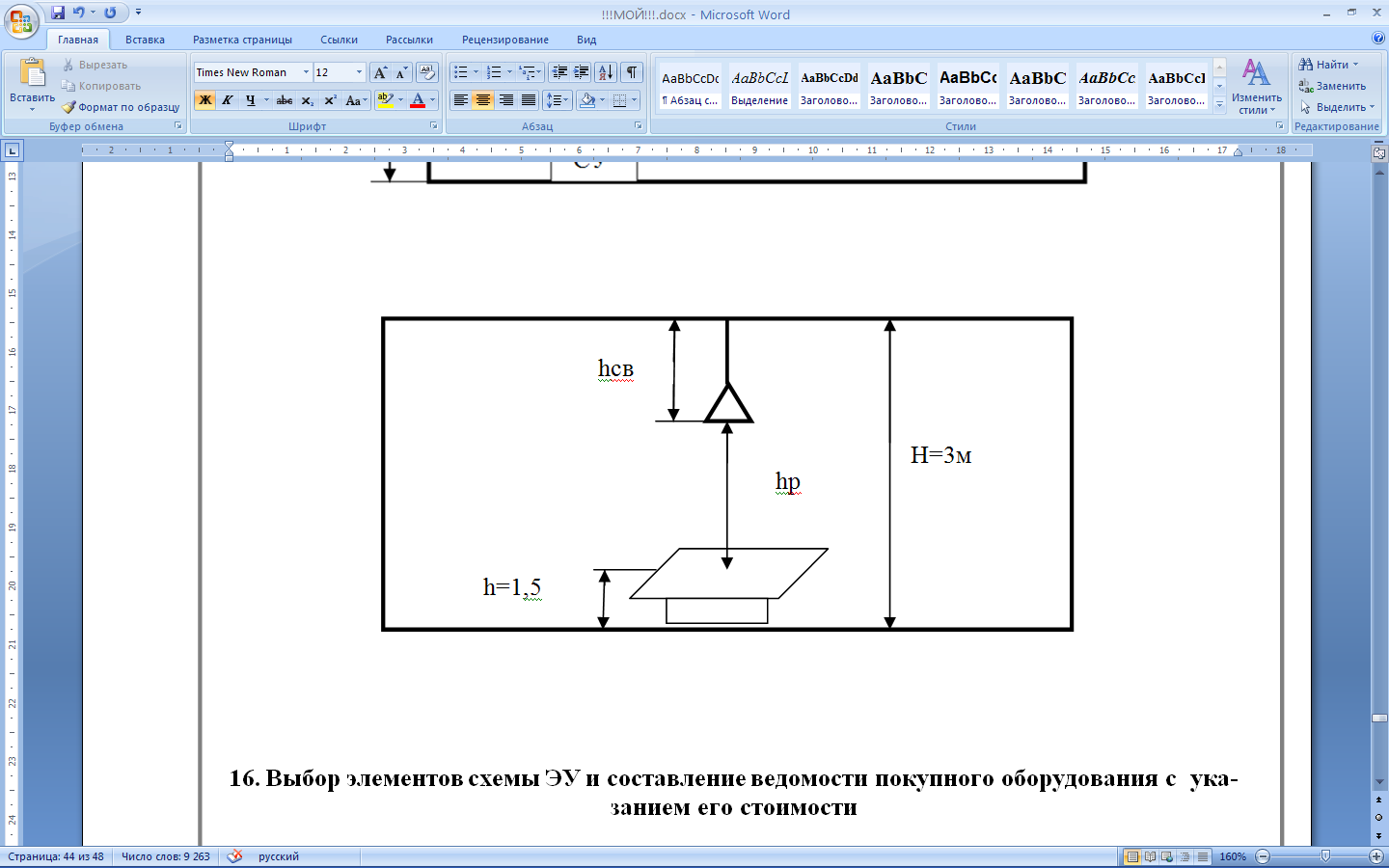The image size is (1389, 868).
Task: Click the word count in status bar
Action: coord(165,856)
